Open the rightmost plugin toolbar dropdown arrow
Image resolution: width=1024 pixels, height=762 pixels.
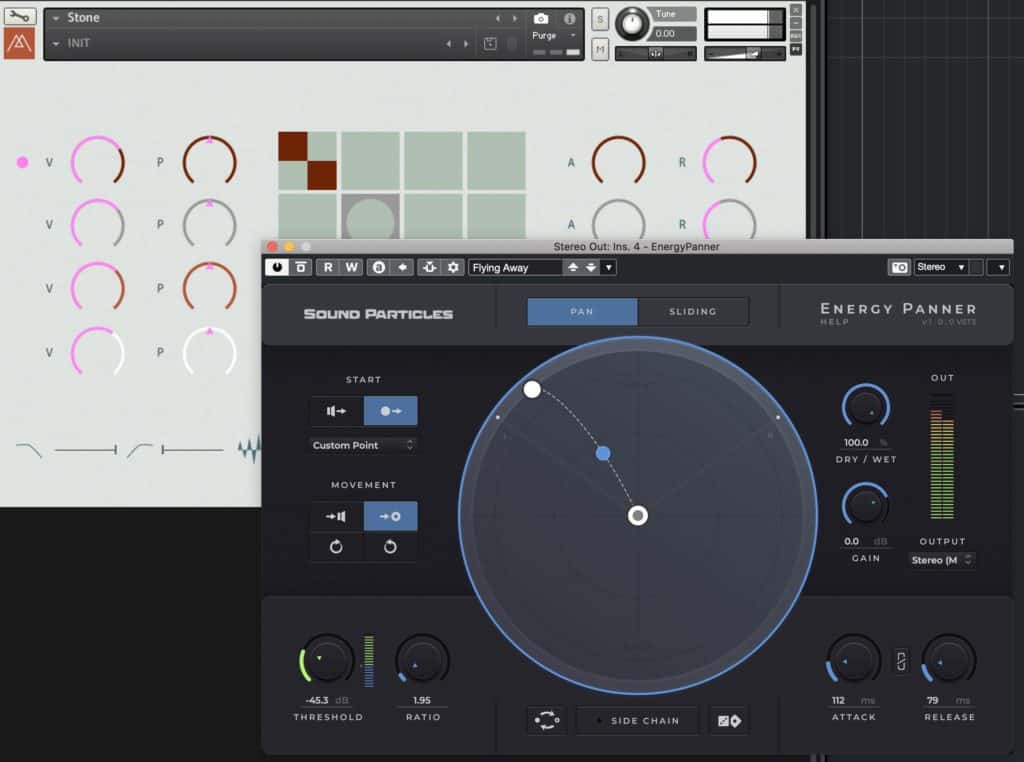[x=1001, y=267]
